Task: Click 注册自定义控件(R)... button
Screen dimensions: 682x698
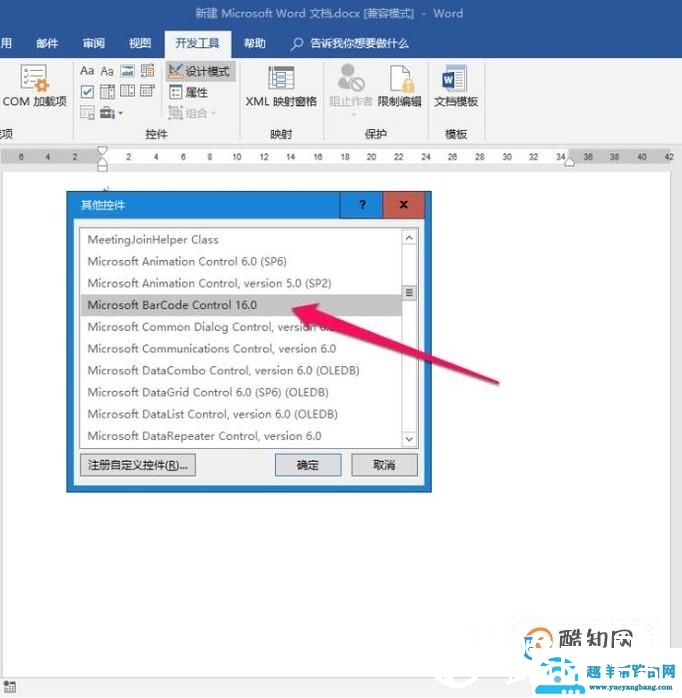Action: click(x=138, y=465)
